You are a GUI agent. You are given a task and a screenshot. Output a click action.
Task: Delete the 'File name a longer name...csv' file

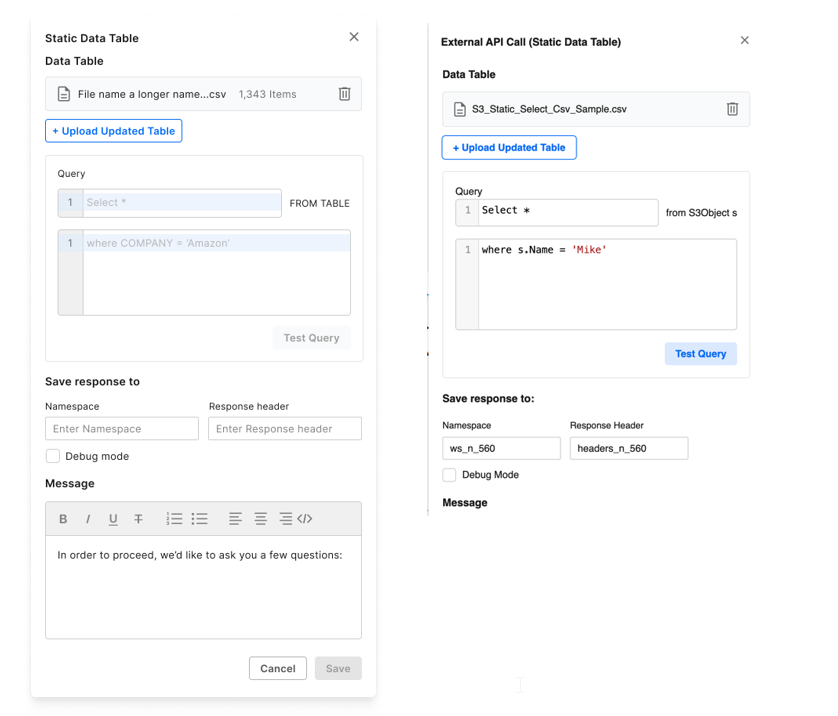(345, 94)
